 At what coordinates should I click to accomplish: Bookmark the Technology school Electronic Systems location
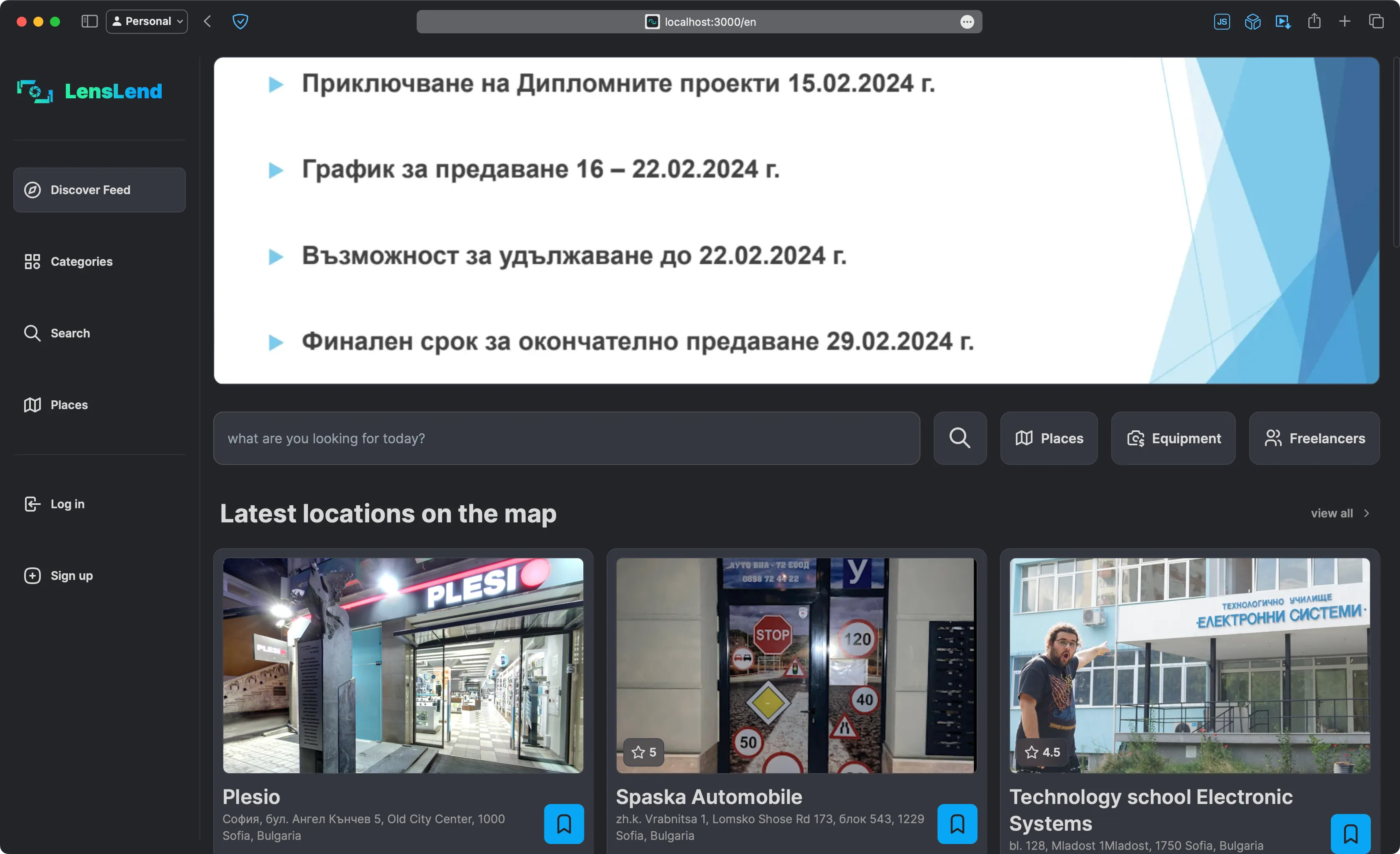coord(1350,834)
